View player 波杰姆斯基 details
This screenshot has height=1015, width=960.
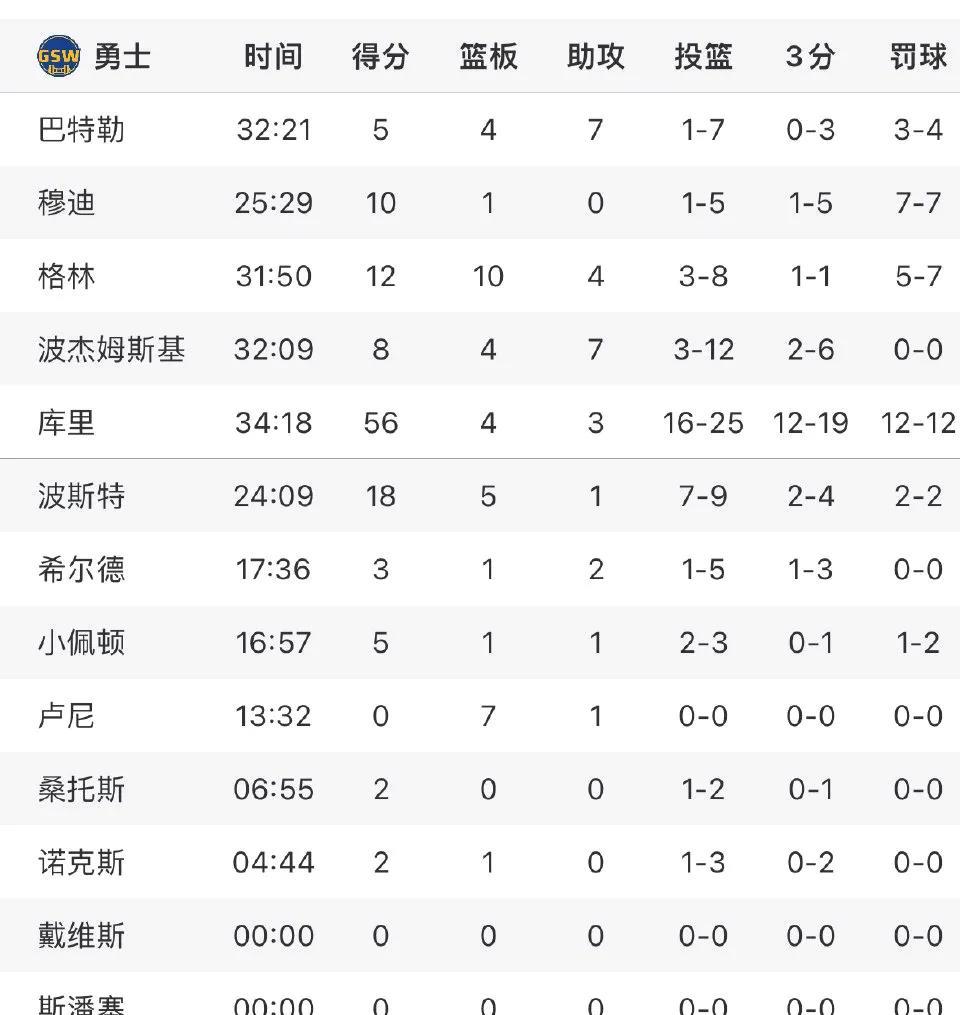111,349
